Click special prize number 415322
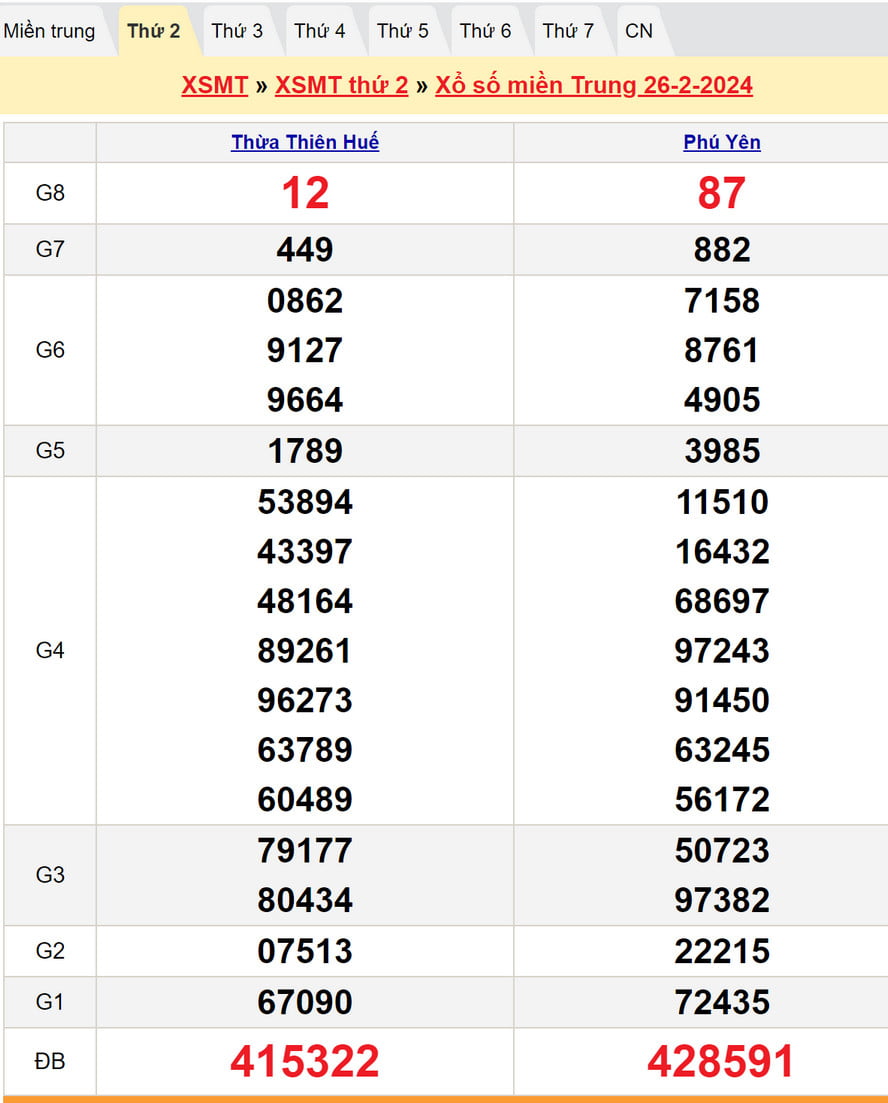 pos(305,1061)
